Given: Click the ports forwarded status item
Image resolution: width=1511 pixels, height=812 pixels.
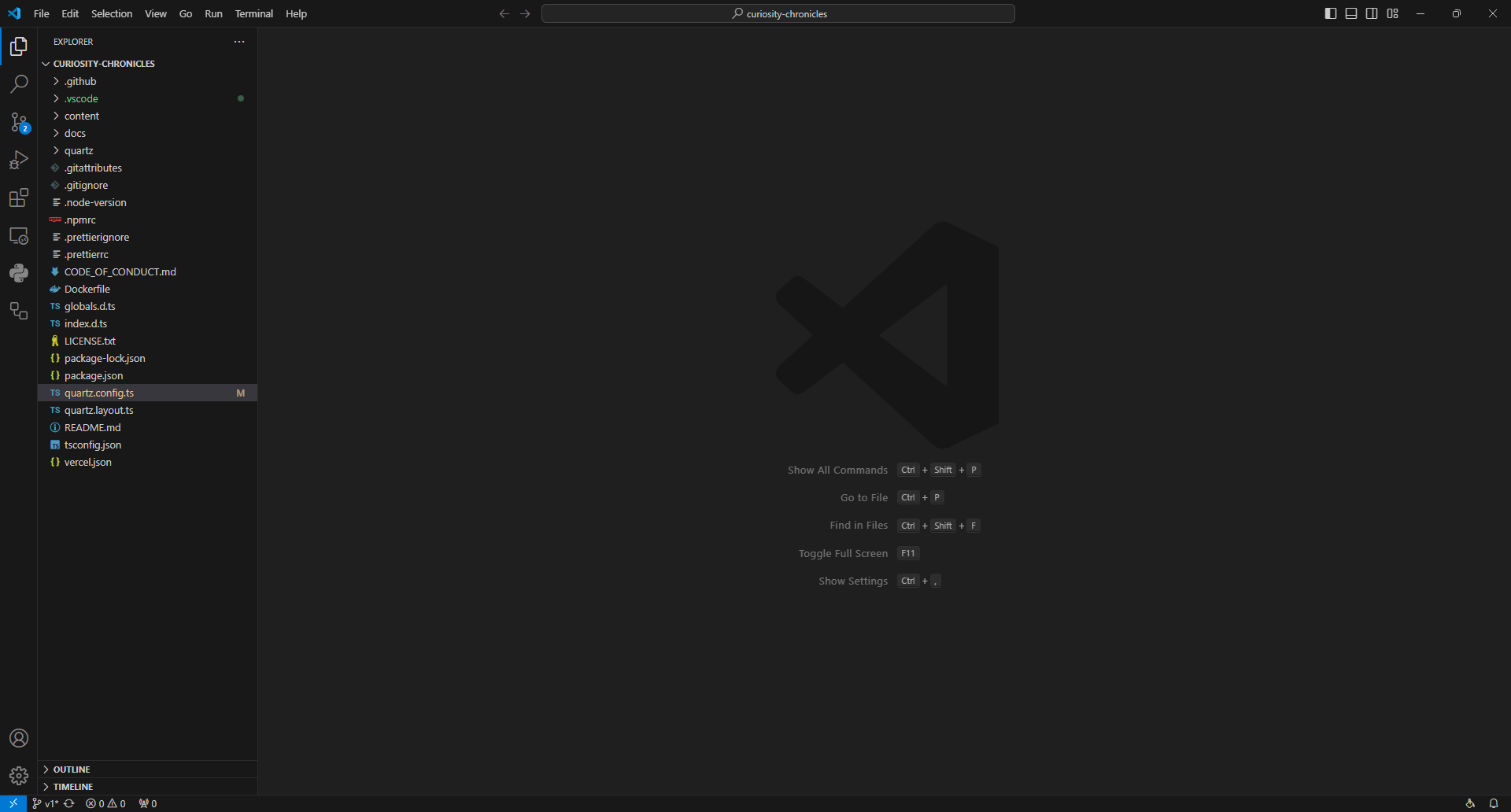Looking at the screenshot, I should [148, 803].
